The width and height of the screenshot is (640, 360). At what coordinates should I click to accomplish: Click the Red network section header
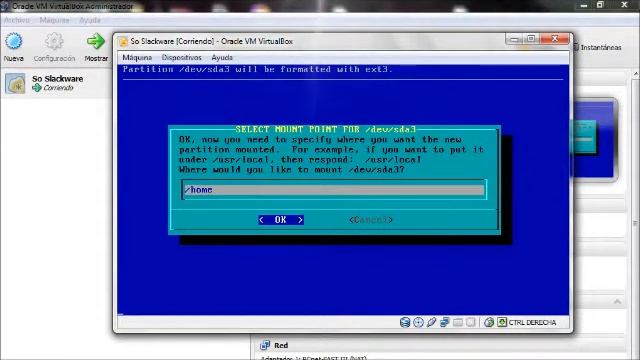281,345
